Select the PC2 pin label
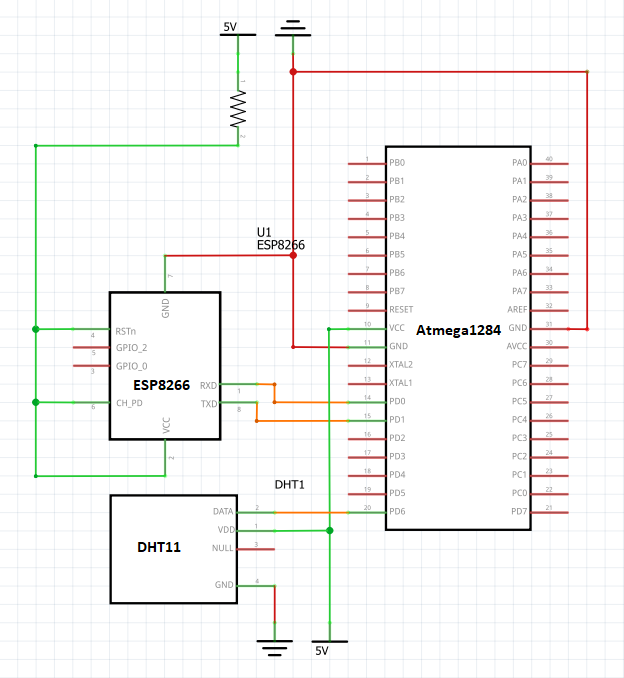Viewport: 624px width, 678px height. point(520,456)
